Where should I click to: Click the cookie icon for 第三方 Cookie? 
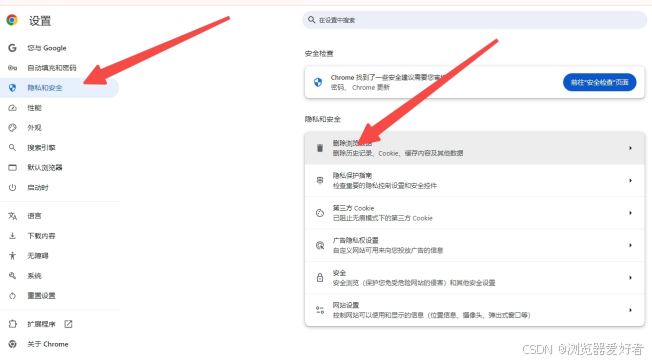click(320, 213)
